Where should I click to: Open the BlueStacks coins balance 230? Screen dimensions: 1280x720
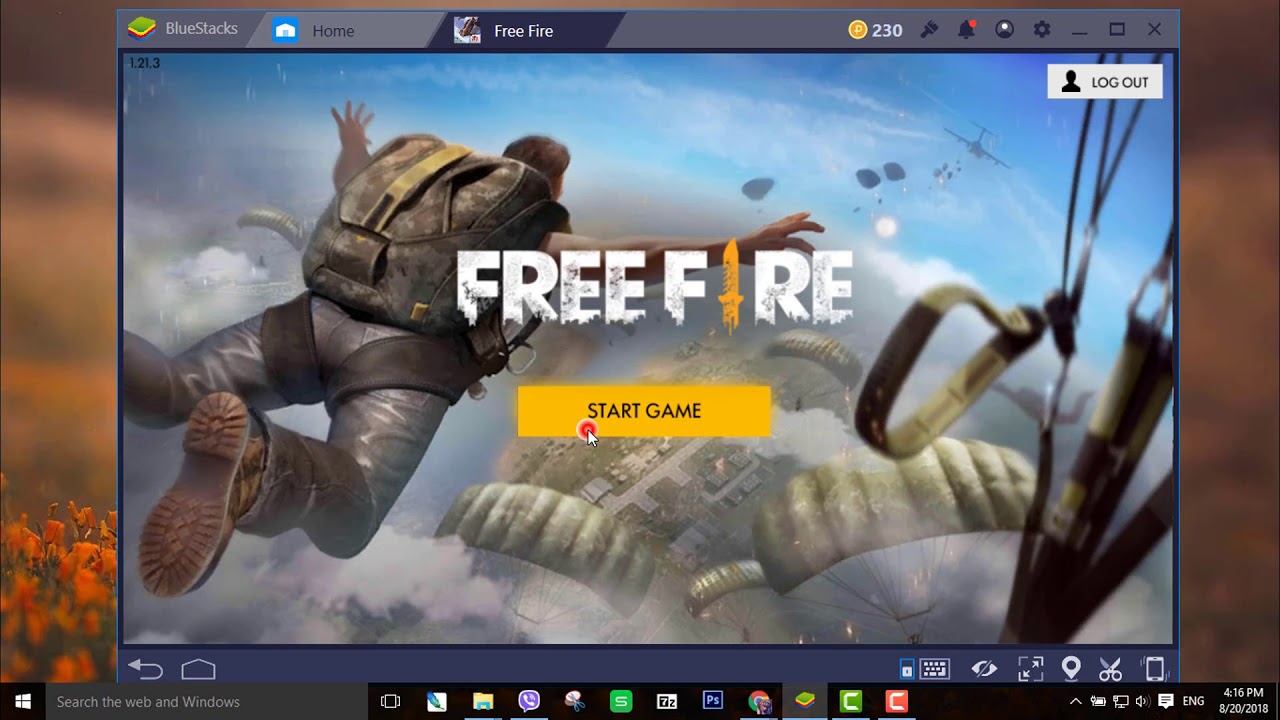coord(875,30)
